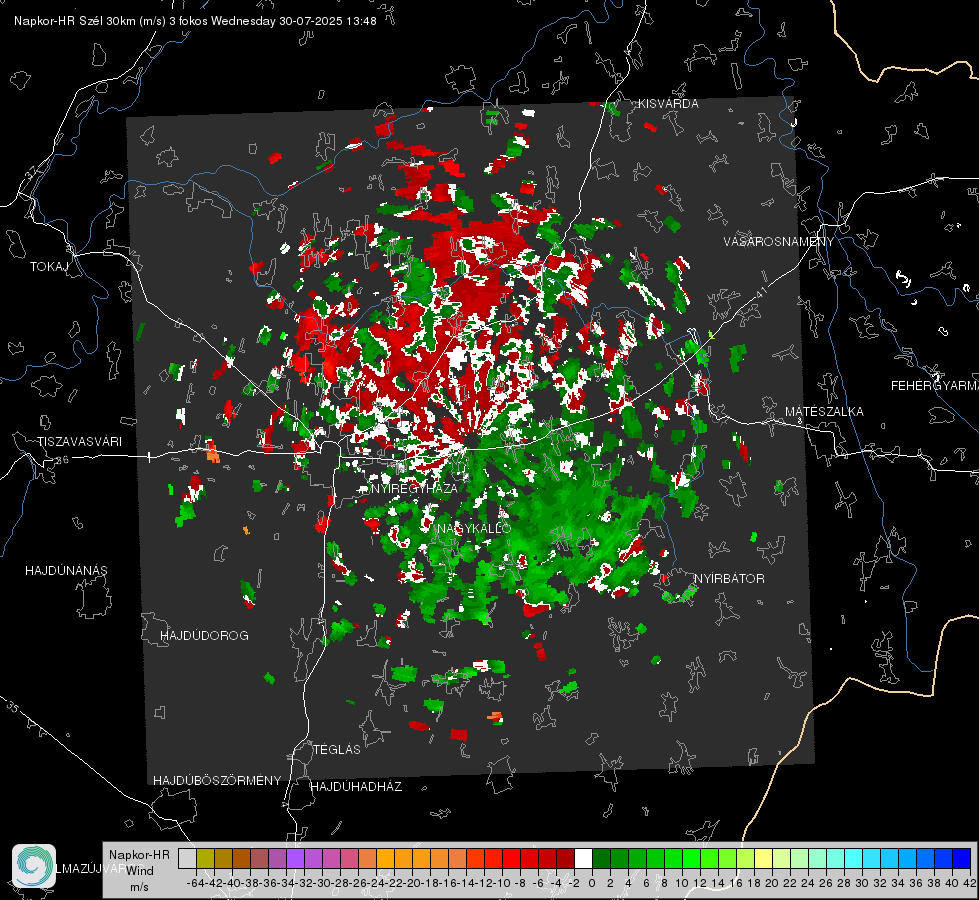The image size is (979, 900).
Task: Click the 'm/s' unit label in legend
Action: [139, 887]
